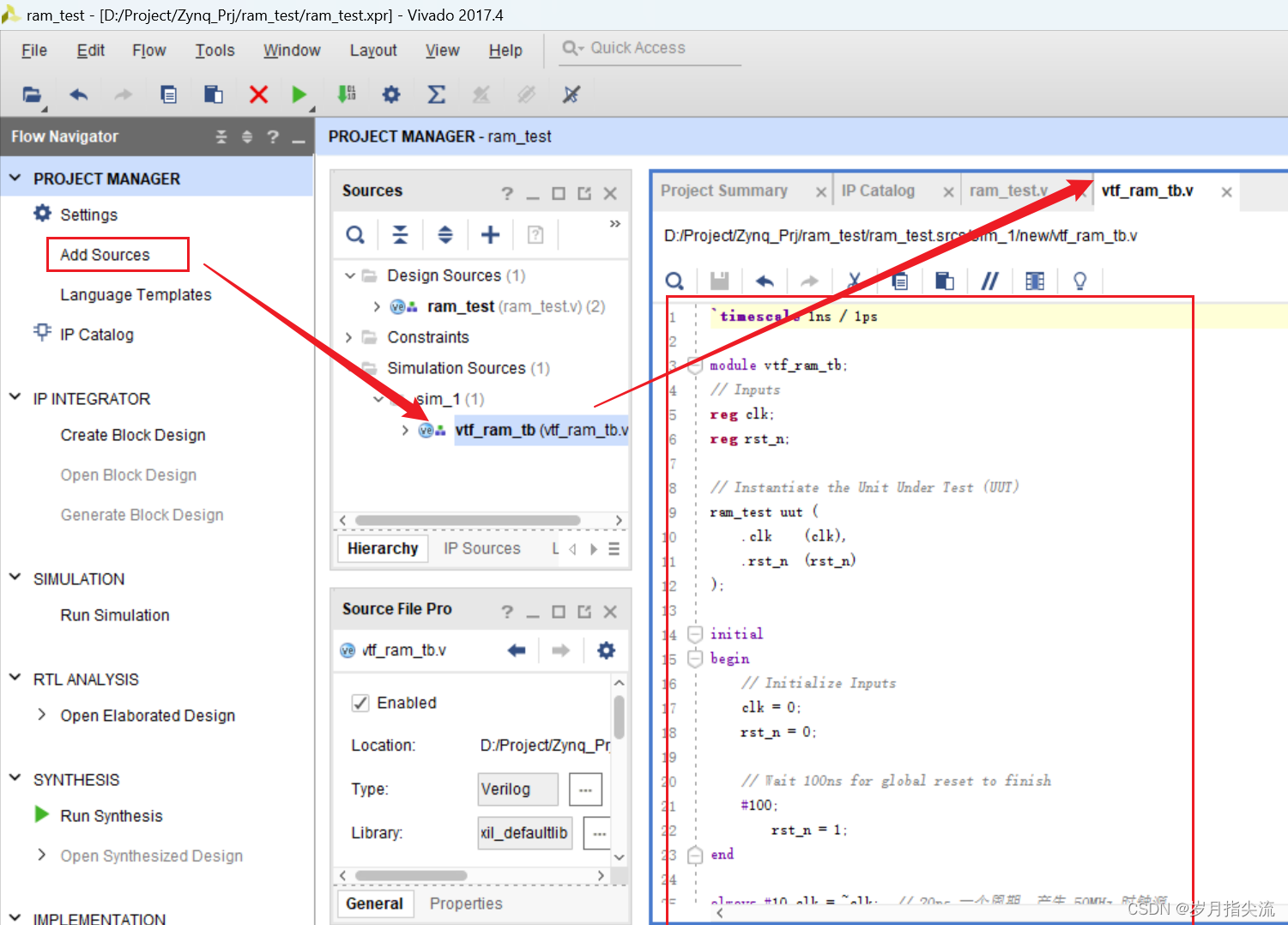Collapse Design Sources folder
This screenshot has width=1288, height=925.
pos(349,275)
